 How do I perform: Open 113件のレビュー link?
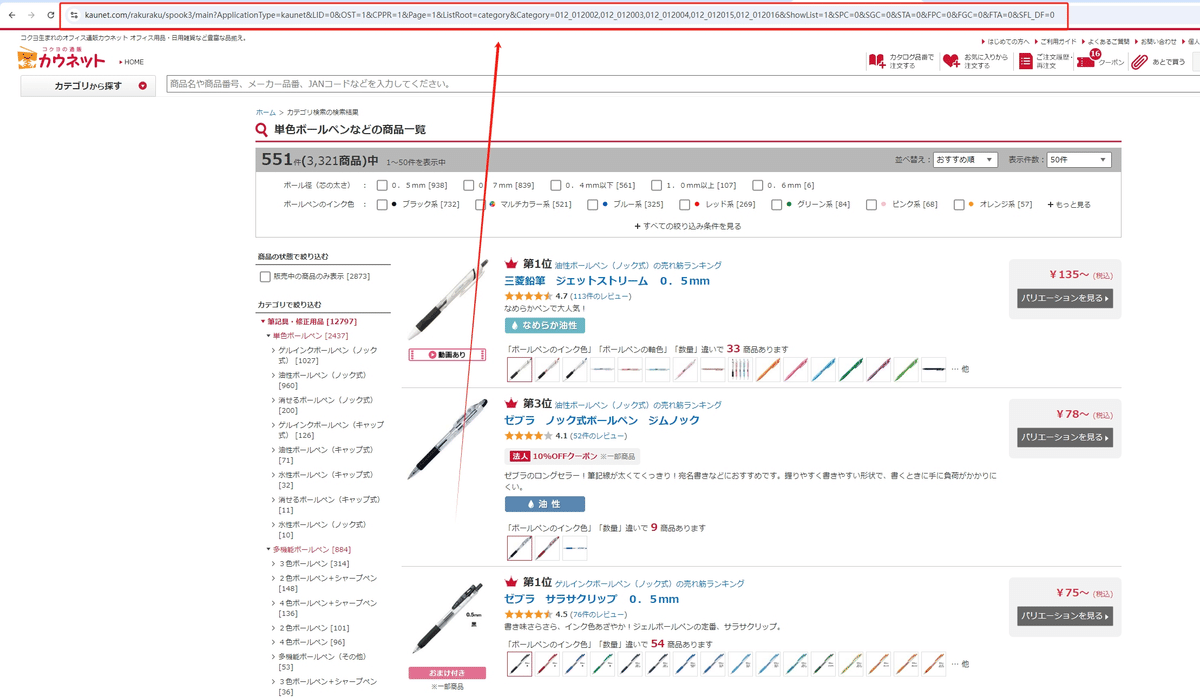pos(601,296)
